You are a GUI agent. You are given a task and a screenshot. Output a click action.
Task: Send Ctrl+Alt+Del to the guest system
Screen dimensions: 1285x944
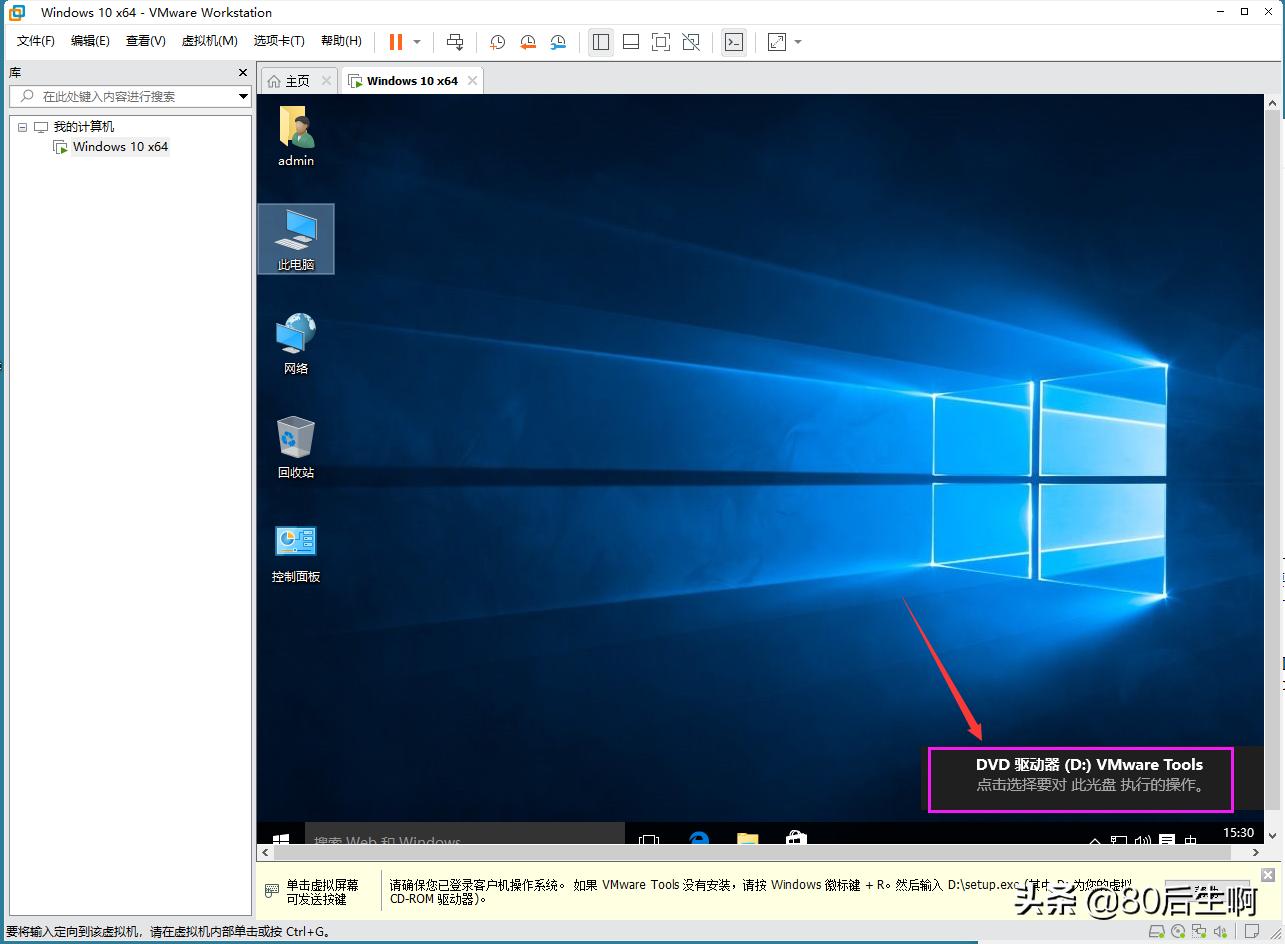tap(455, 42)
